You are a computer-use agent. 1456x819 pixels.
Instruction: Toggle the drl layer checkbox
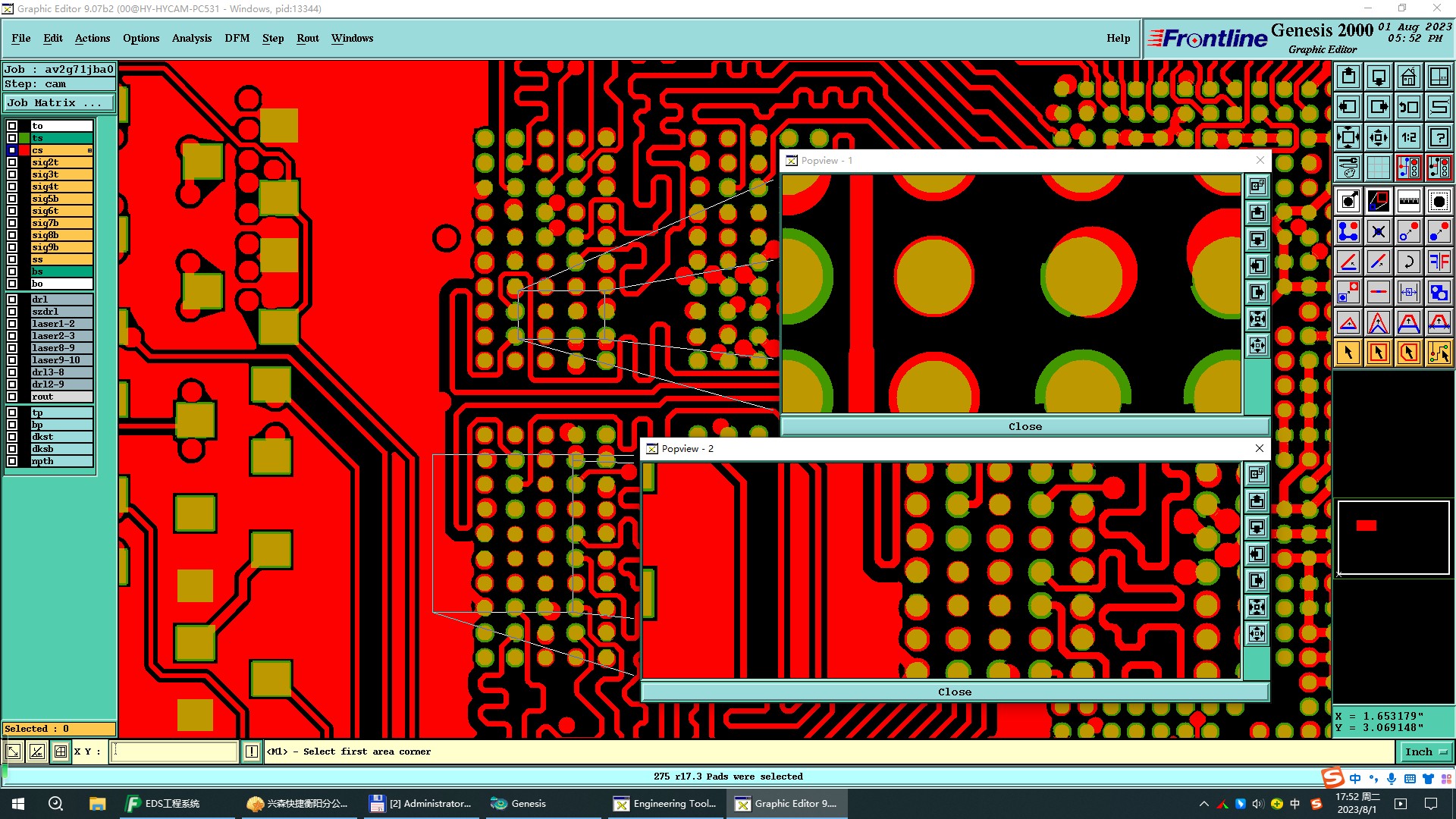(12, 300)
